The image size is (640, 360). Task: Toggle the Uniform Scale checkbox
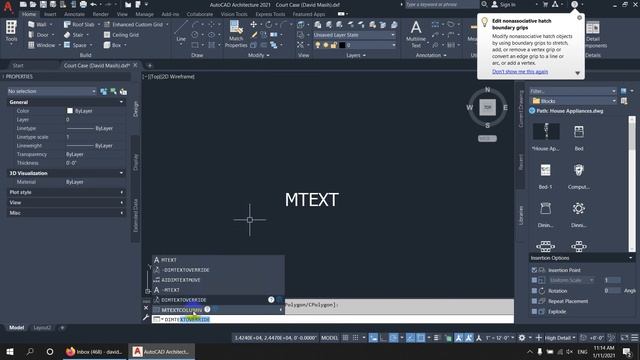pyautogui.click(x=534, y=280)
